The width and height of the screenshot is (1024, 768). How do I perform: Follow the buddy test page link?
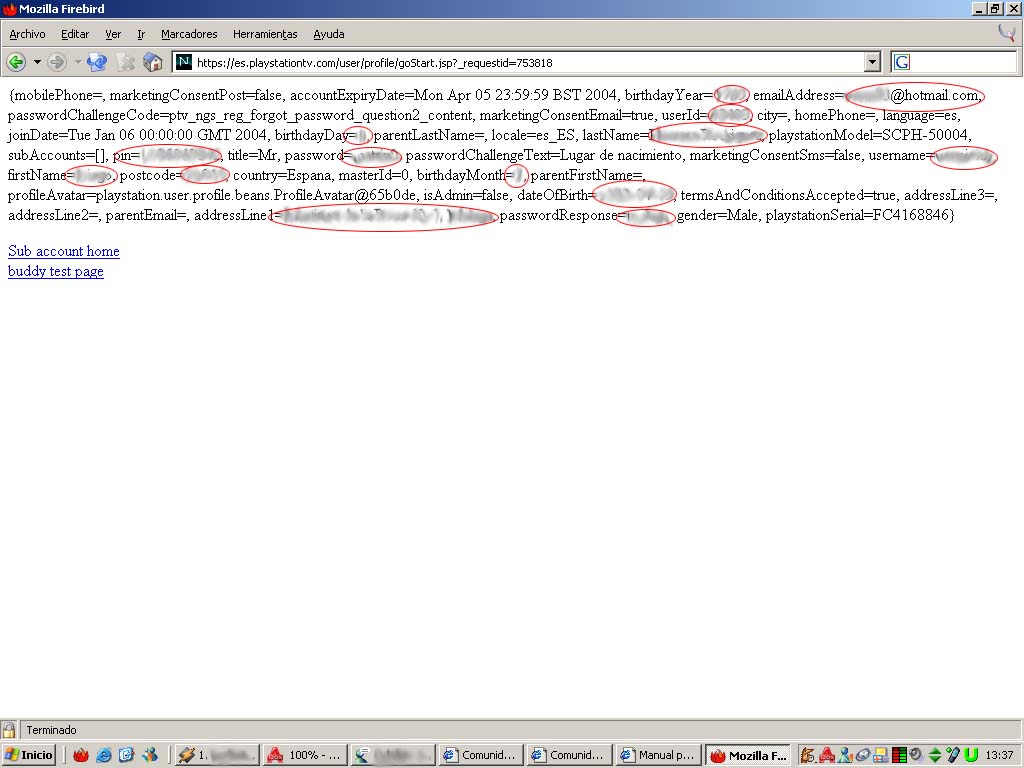(56, 271)
